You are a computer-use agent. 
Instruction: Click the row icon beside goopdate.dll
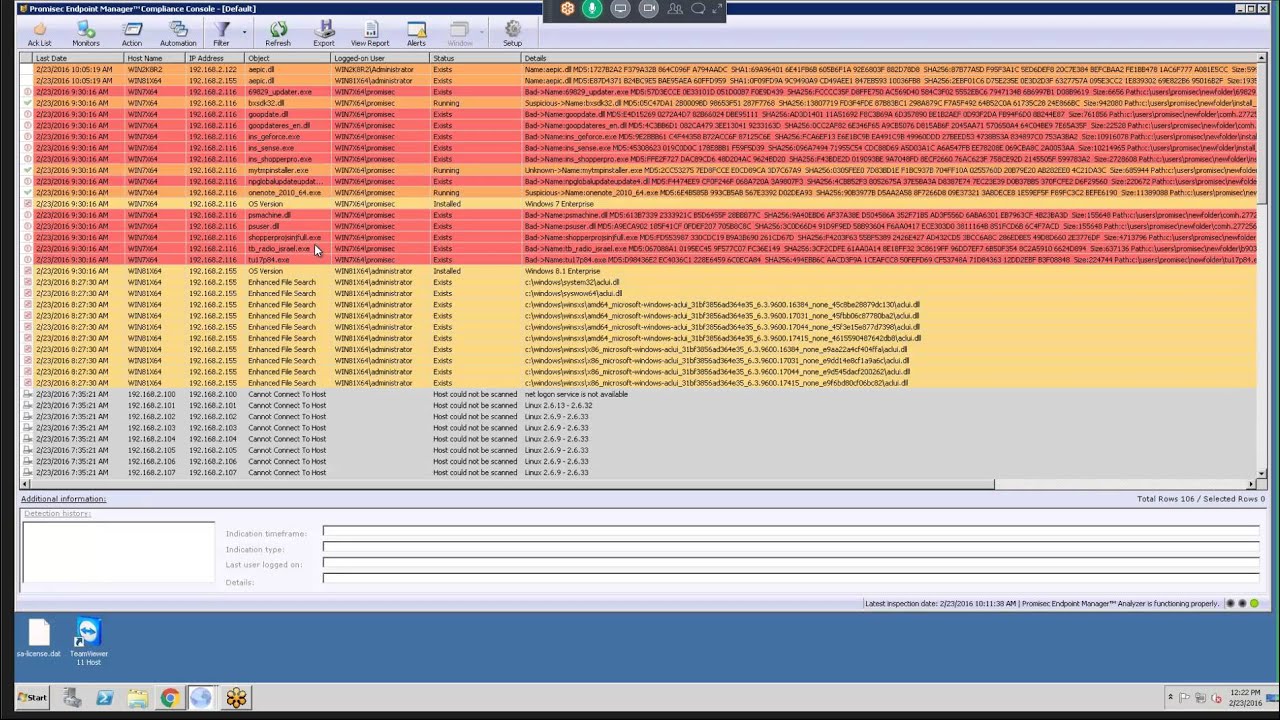28,114
